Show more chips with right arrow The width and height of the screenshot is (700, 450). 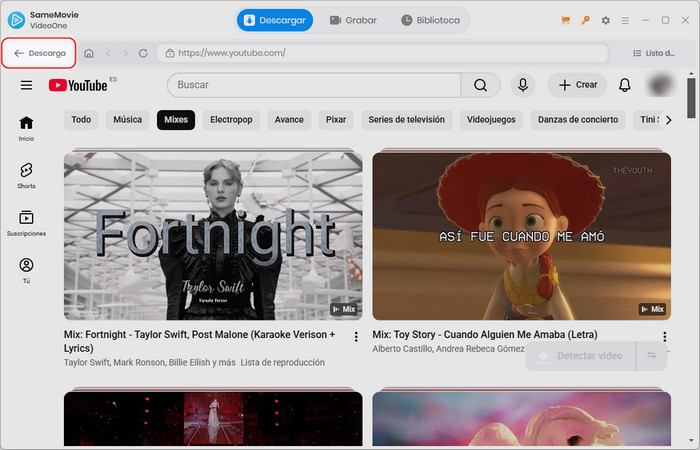668,120
